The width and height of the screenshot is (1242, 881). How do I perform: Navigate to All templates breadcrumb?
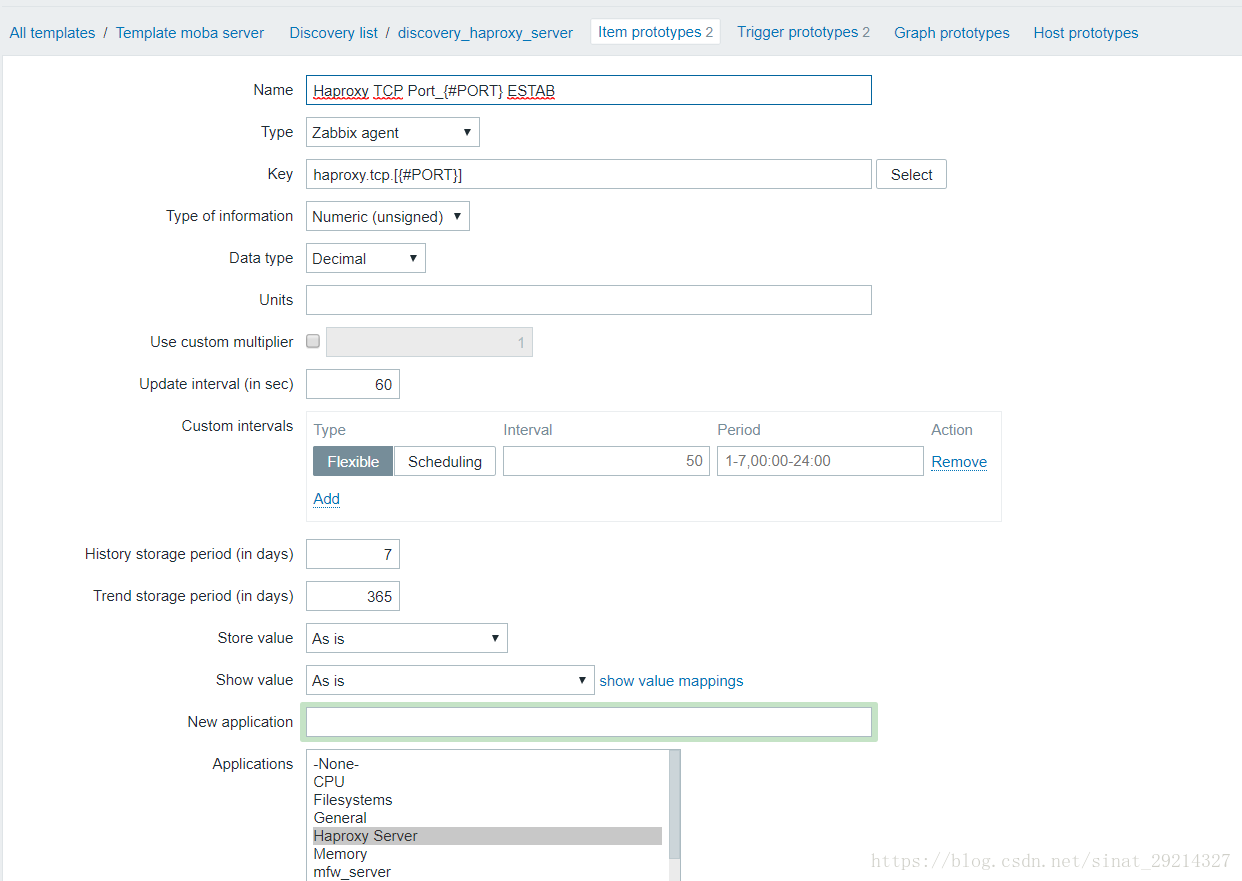click(x=52, y=33)
